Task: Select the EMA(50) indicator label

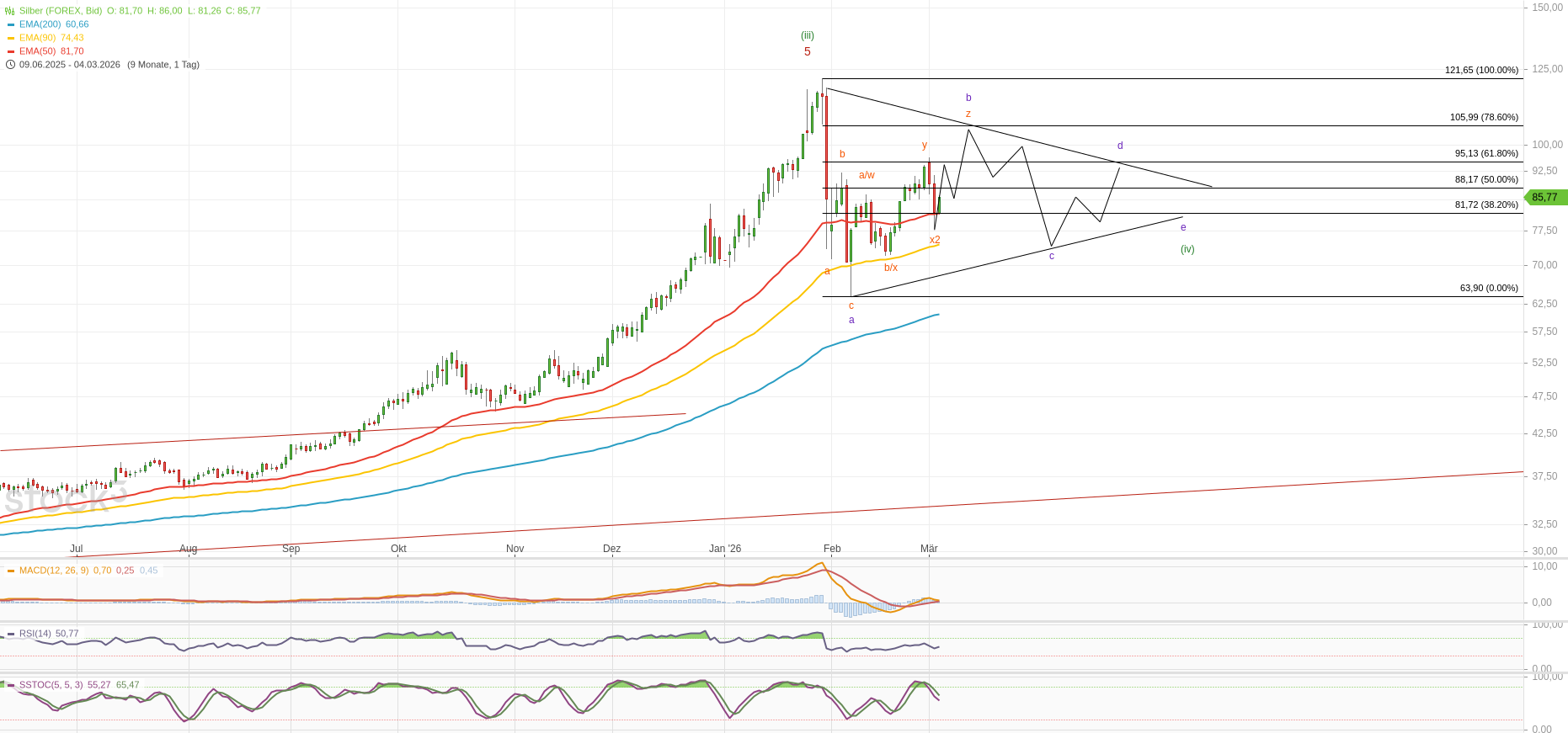Action: (x=38, y=51)
